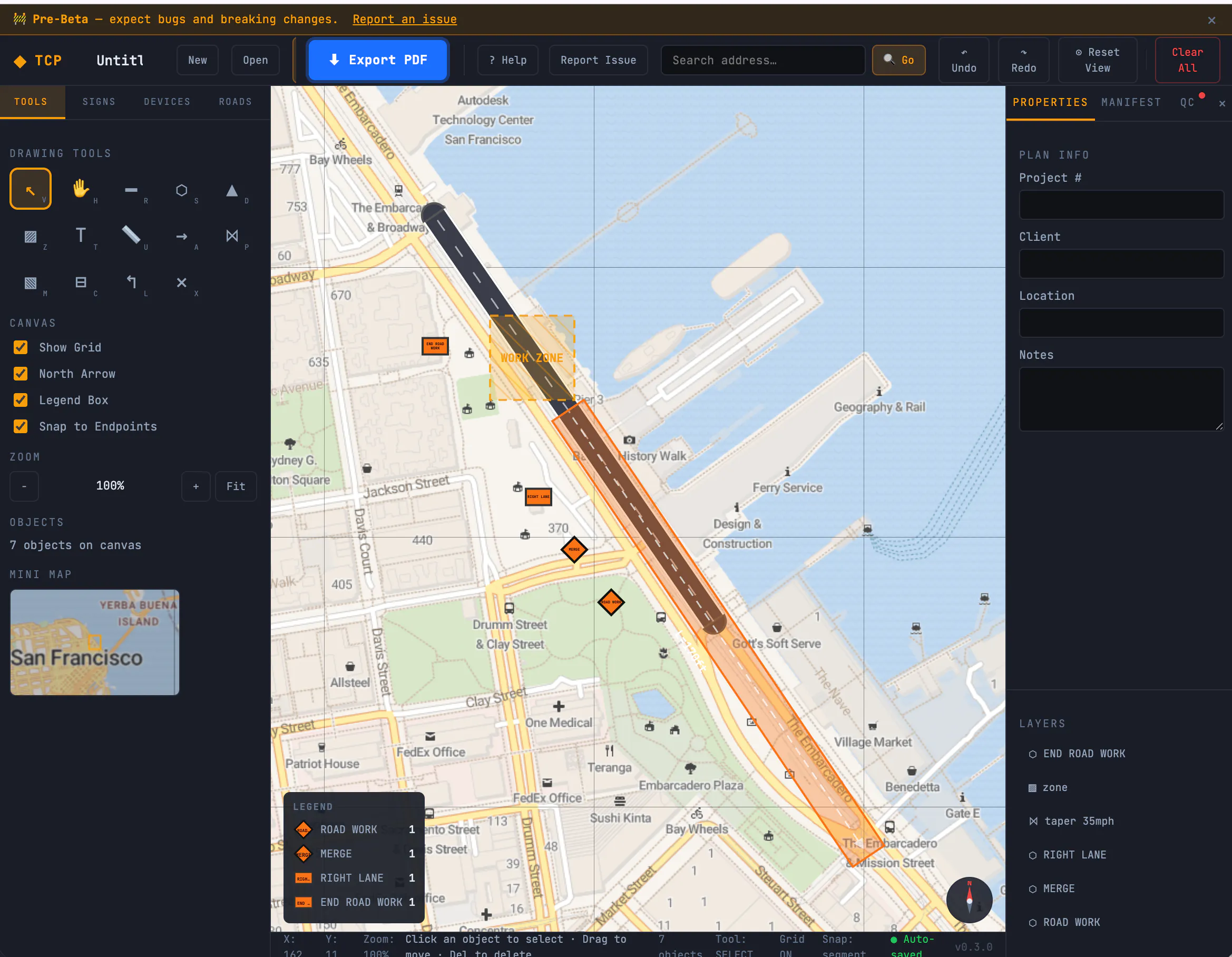Click the Fit zoom button

click(236, 486)
